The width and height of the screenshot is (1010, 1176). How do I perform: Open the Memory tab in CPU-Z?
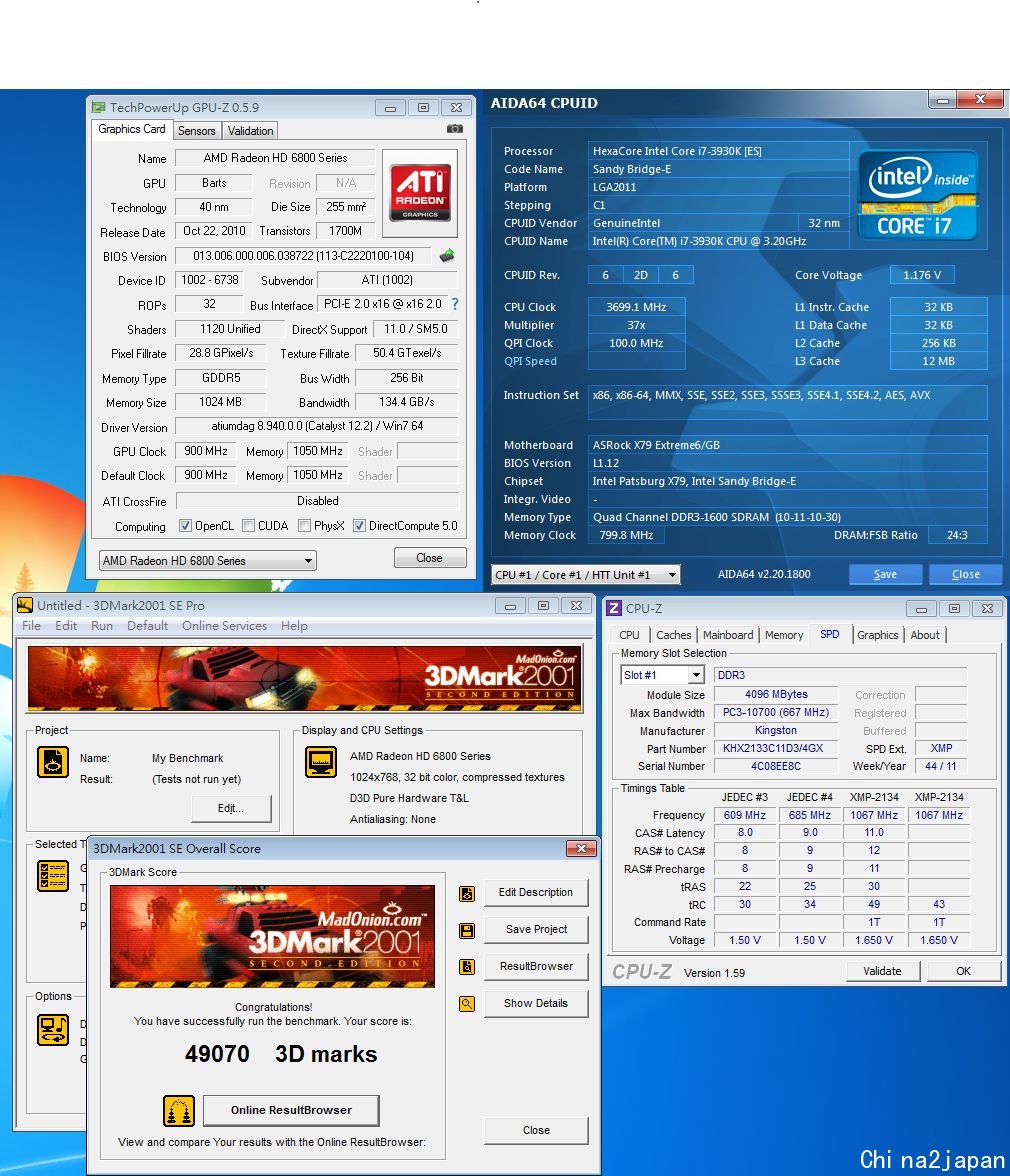(784, 634)
